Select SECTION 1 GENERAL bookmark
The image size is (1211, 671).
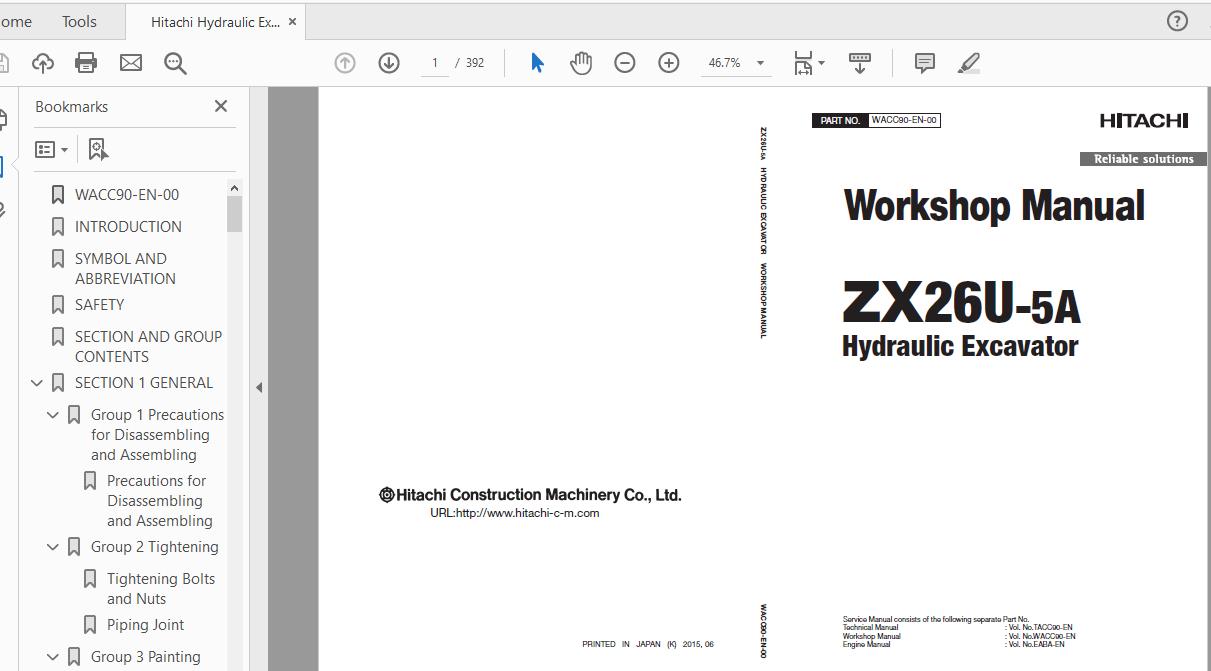coord(143,382)
